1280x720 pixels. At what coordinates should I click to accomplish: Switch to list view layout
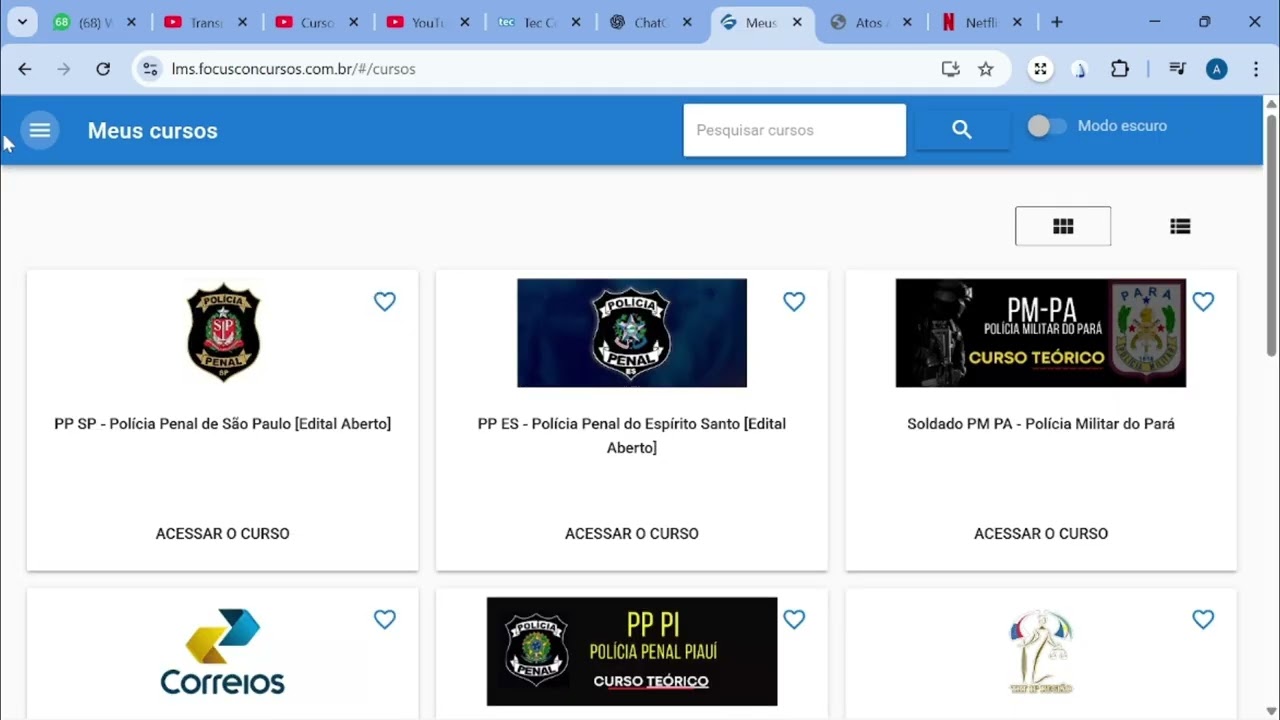click(x=1180, y=226)
